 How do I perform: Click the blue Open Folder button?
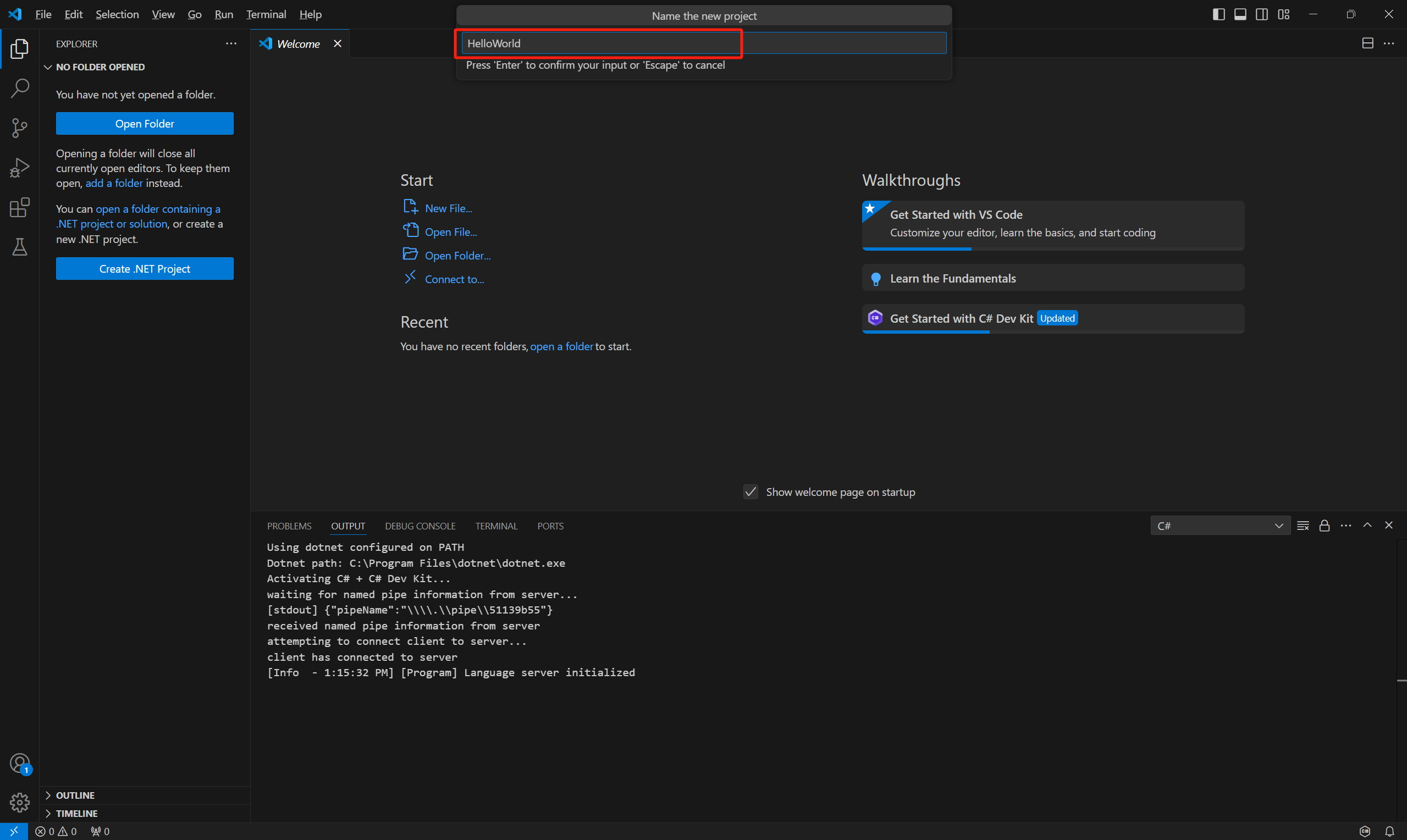145,123
